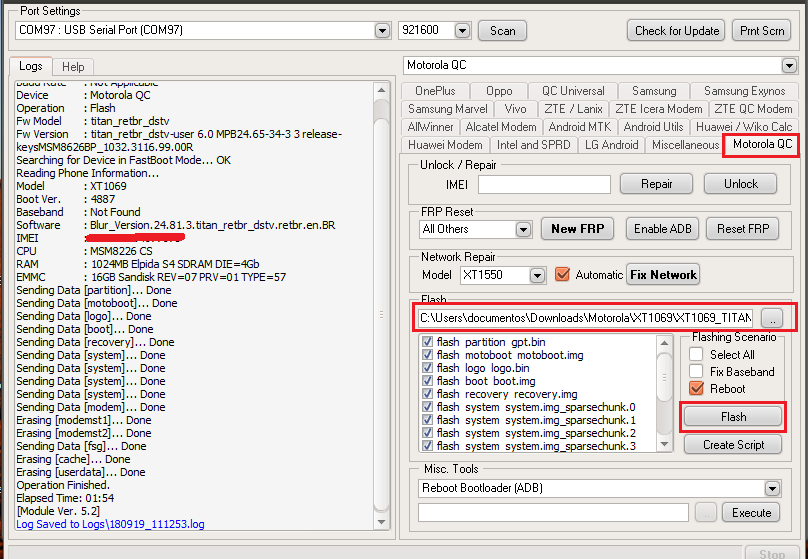The height and width of the screenshot is (559, 808).
Task: Open the FRP Reset All Others dropdown
Action: click(x=523, y=229)
